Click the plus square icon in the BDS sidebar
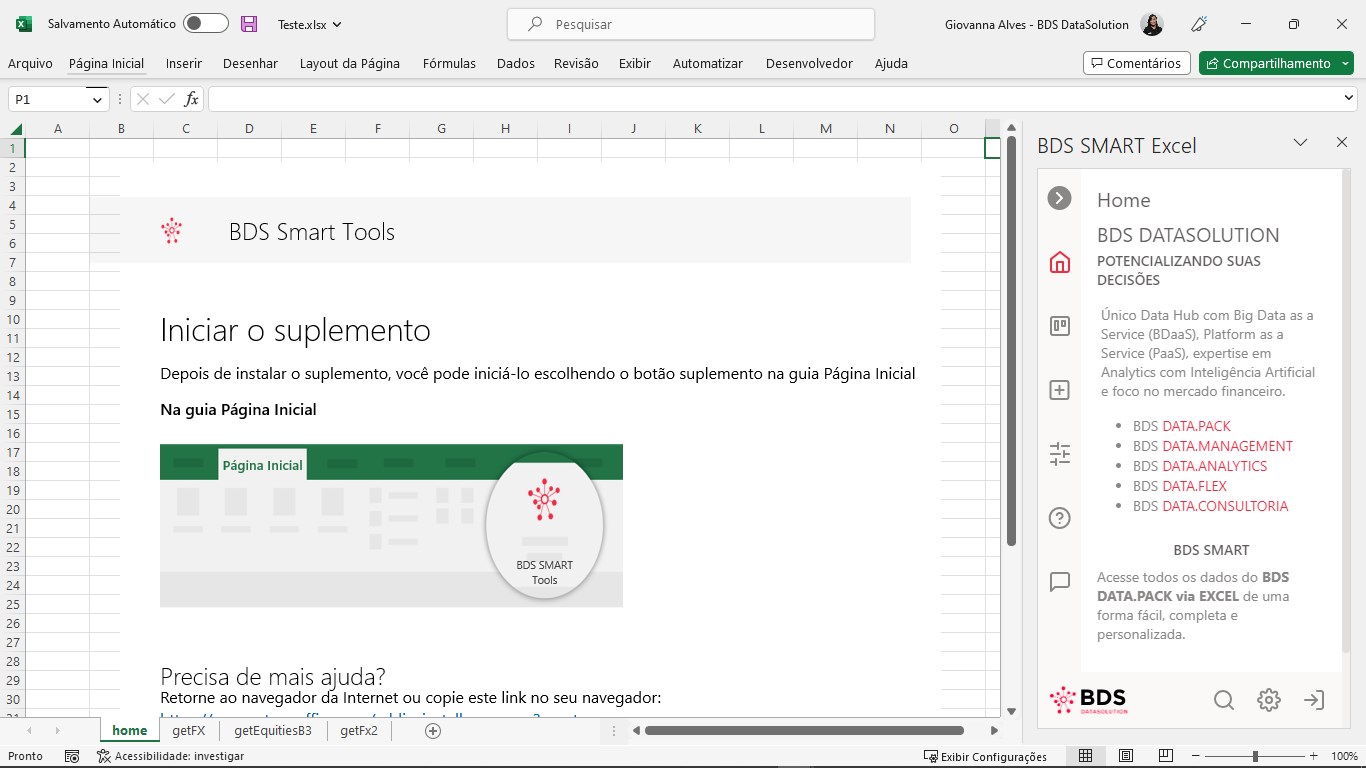The image size is (1366, 768). (1059, 390)
